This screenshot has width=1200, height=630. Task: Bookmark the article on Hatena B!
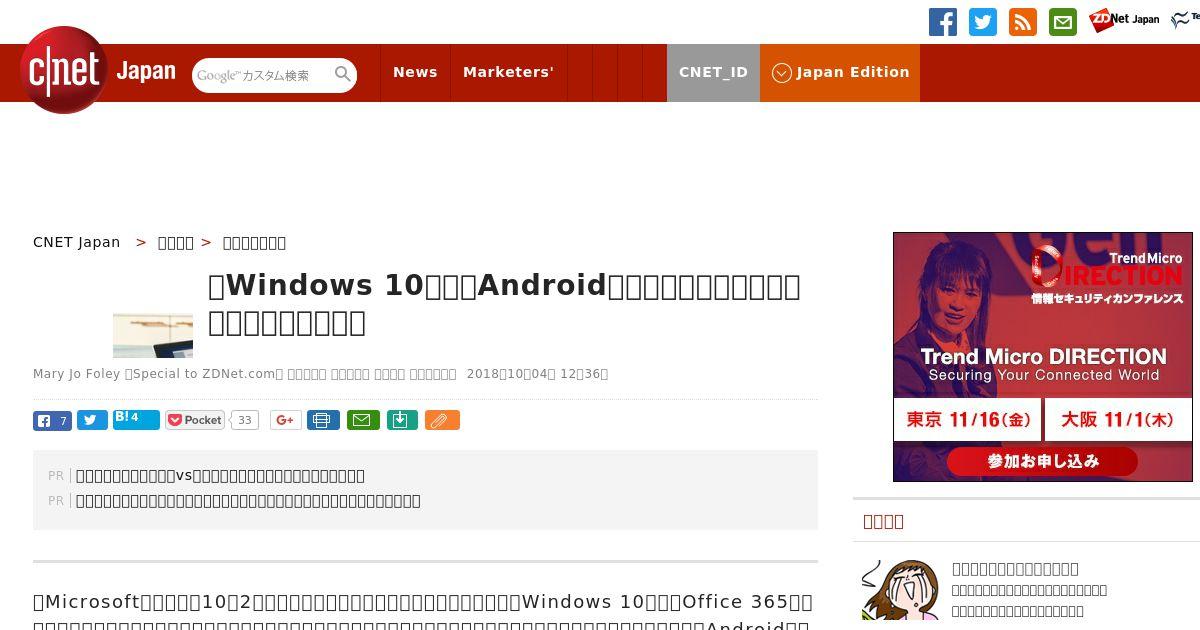[136, 419]
